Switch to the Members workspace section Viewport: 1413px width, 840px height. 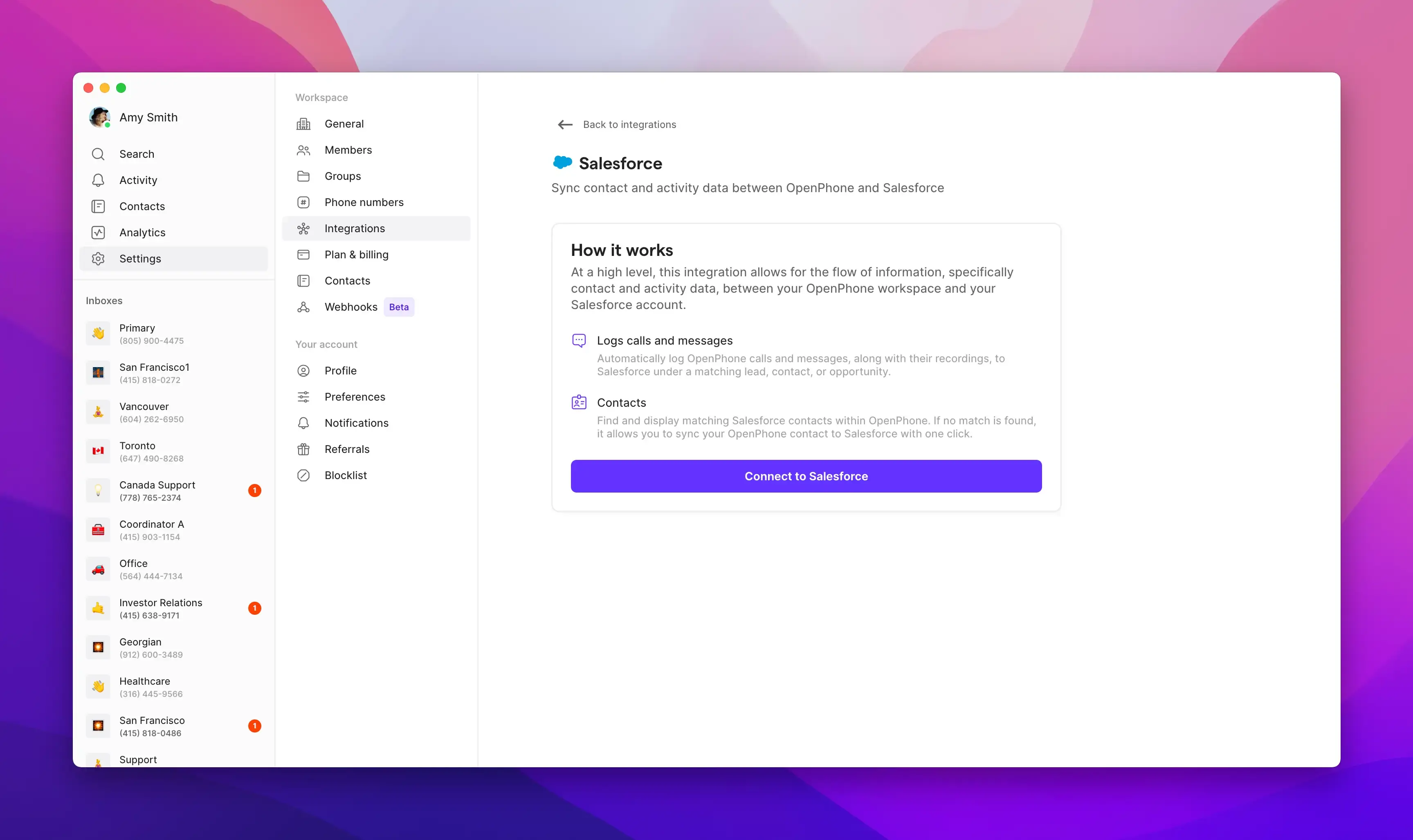pos(348,150)
